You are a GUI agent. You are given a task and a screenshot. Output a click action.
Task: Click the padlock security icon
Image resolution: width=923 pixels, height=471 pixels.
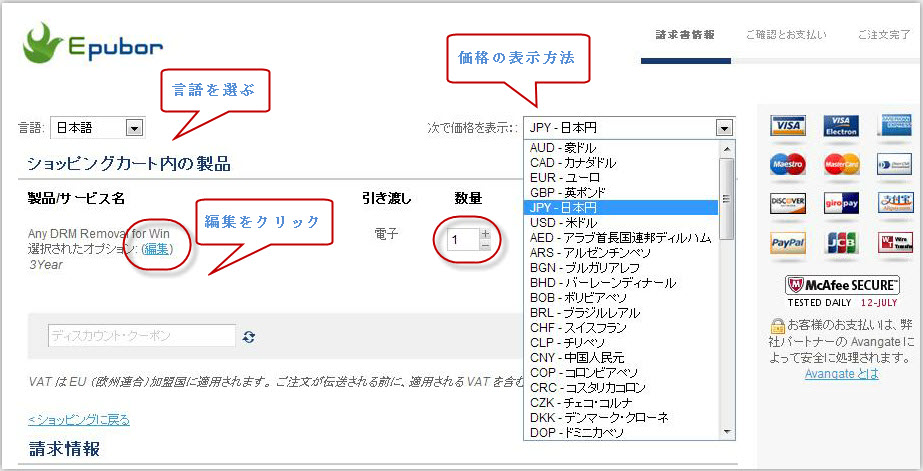pyautogui.click(x=778, y=326)
